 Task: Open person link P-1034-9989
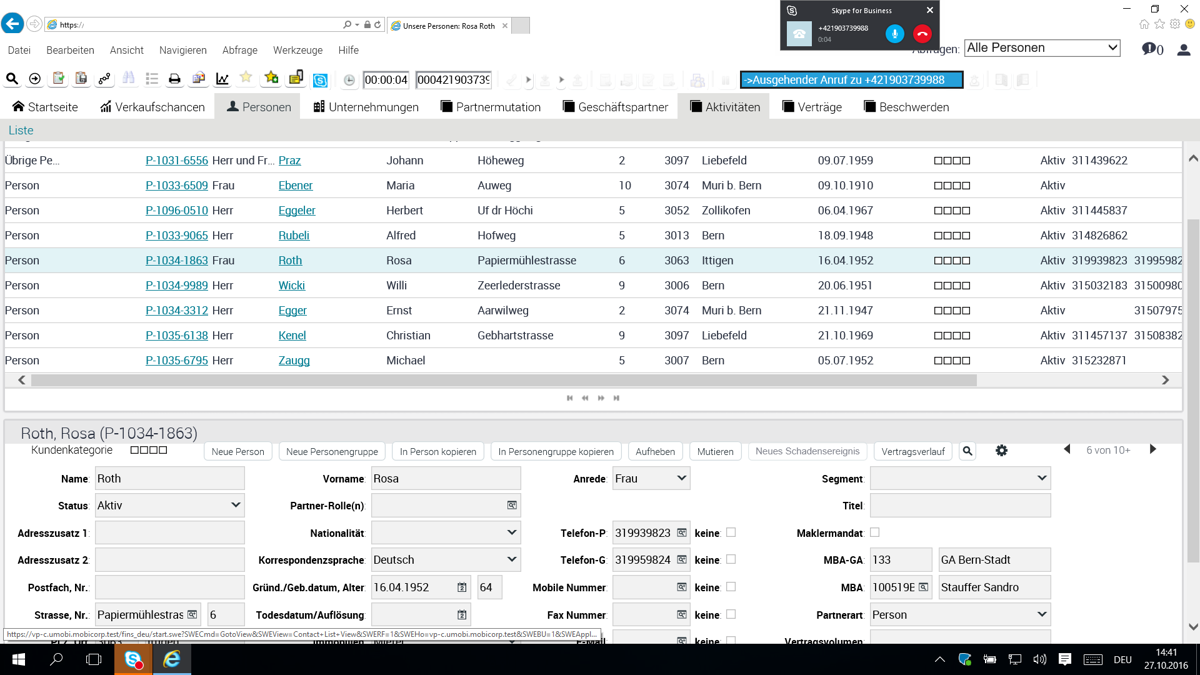[176, 286]
